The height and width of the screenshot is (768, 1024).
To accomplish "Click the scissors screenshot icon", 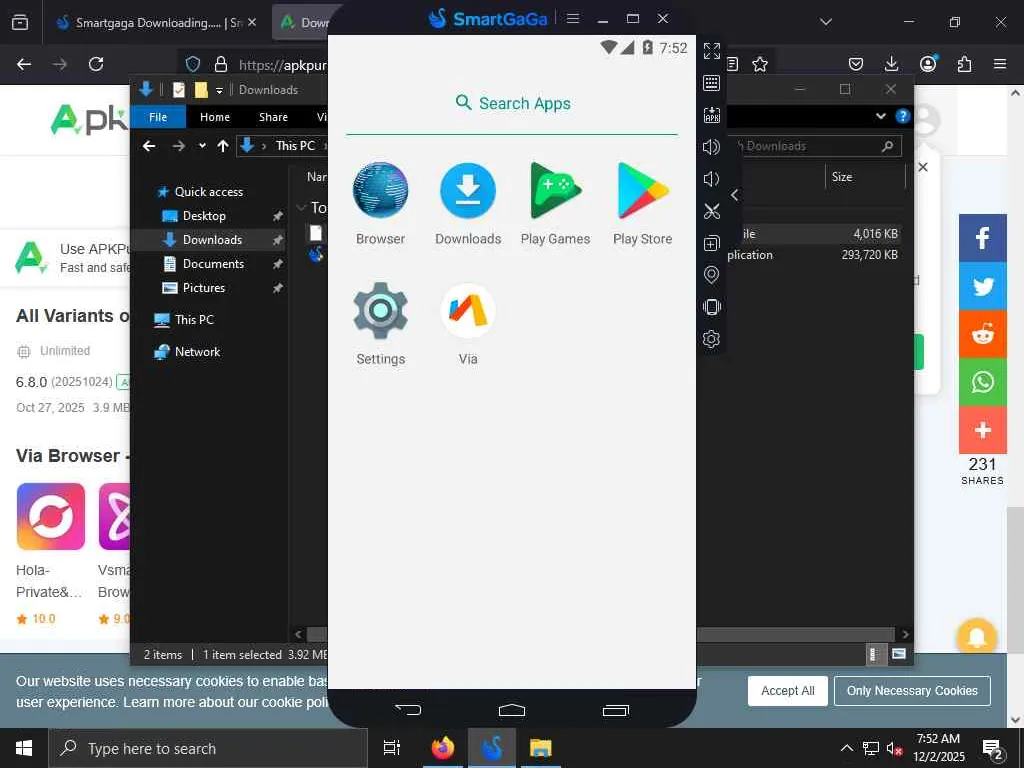I will click(712, 211).
